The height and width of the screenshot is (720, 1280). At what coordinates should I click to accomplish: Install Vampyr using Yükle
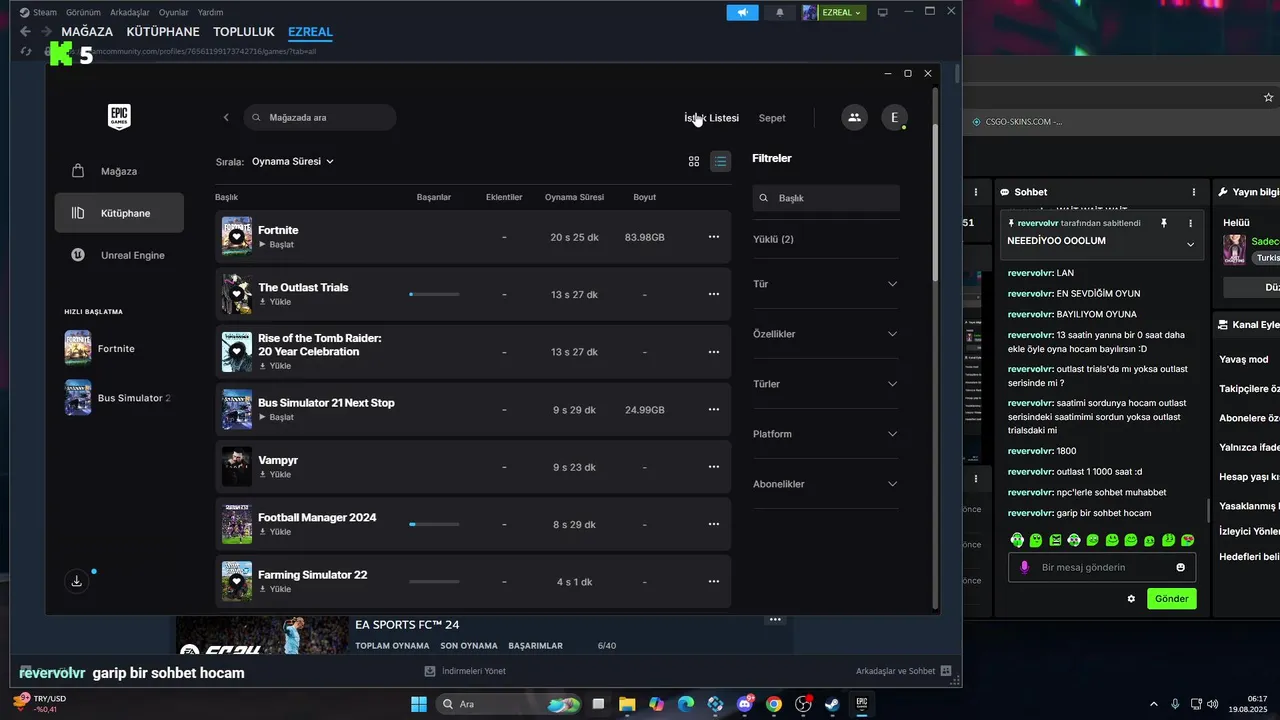tap(275, 474)
